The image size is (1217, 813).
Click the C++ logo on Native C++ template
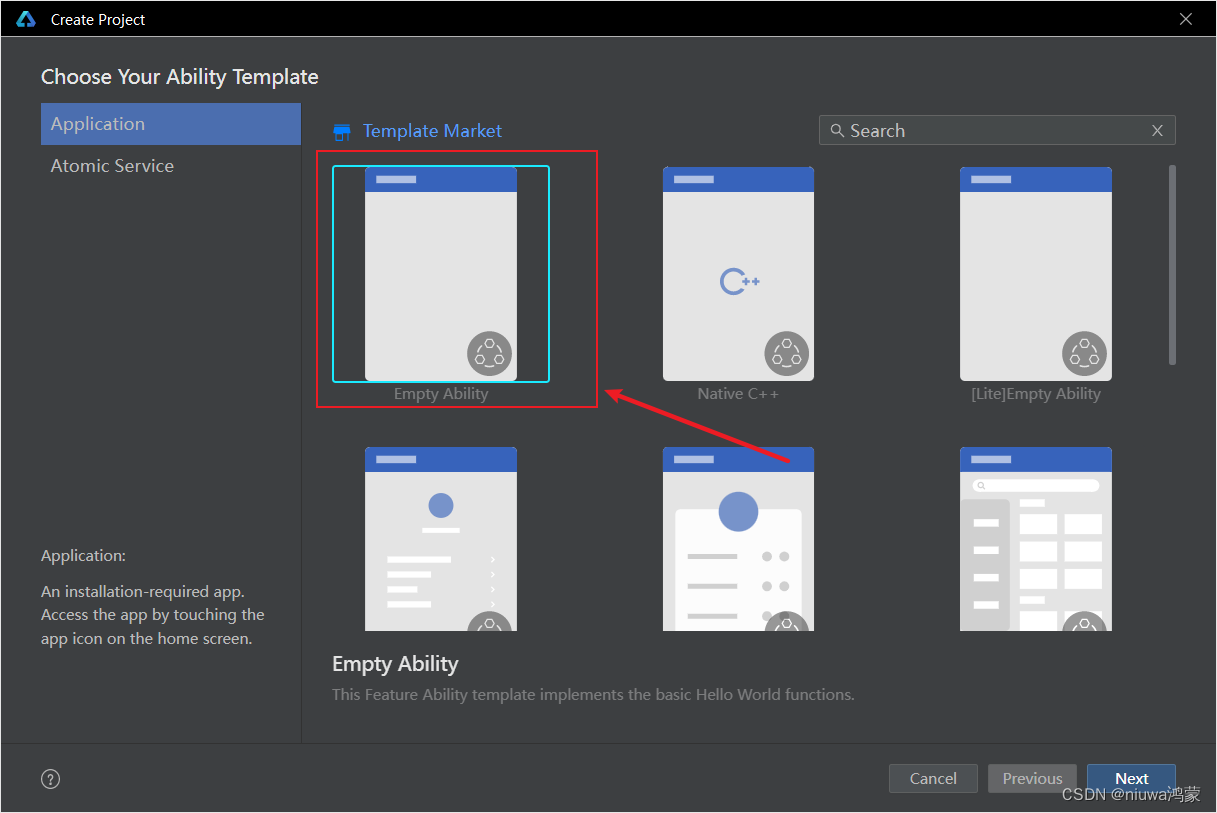(x=739, y=282)
